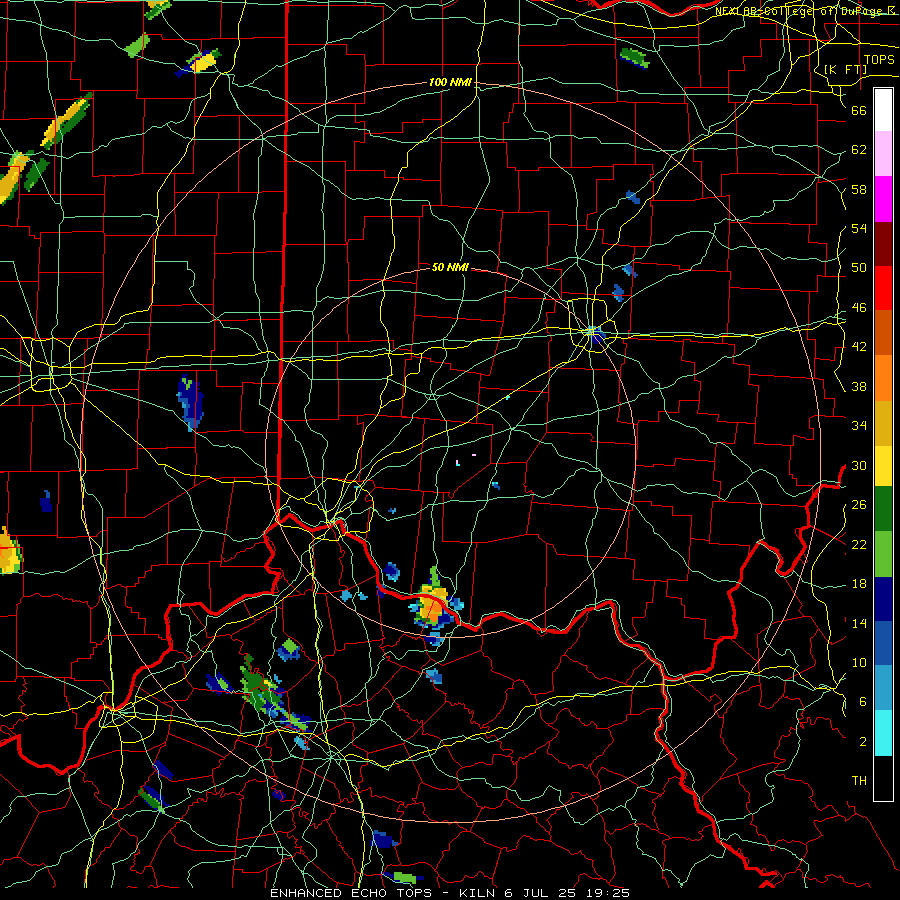The width and height of the screenshot is (900, 900).
Task: Click the legend value "50"
Action: coord(859,268)
